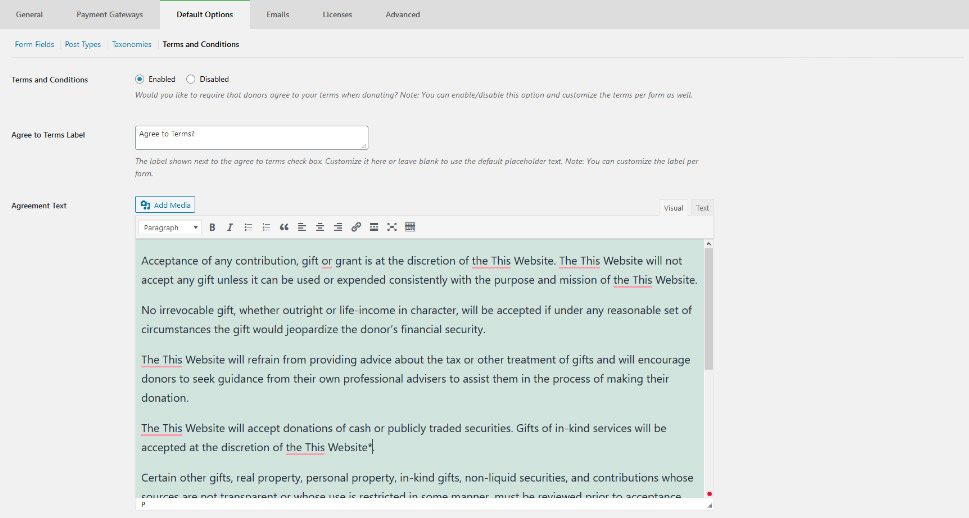Open the Form Fields sub-section link
The image size is (969, 518).
click(35, 44)
